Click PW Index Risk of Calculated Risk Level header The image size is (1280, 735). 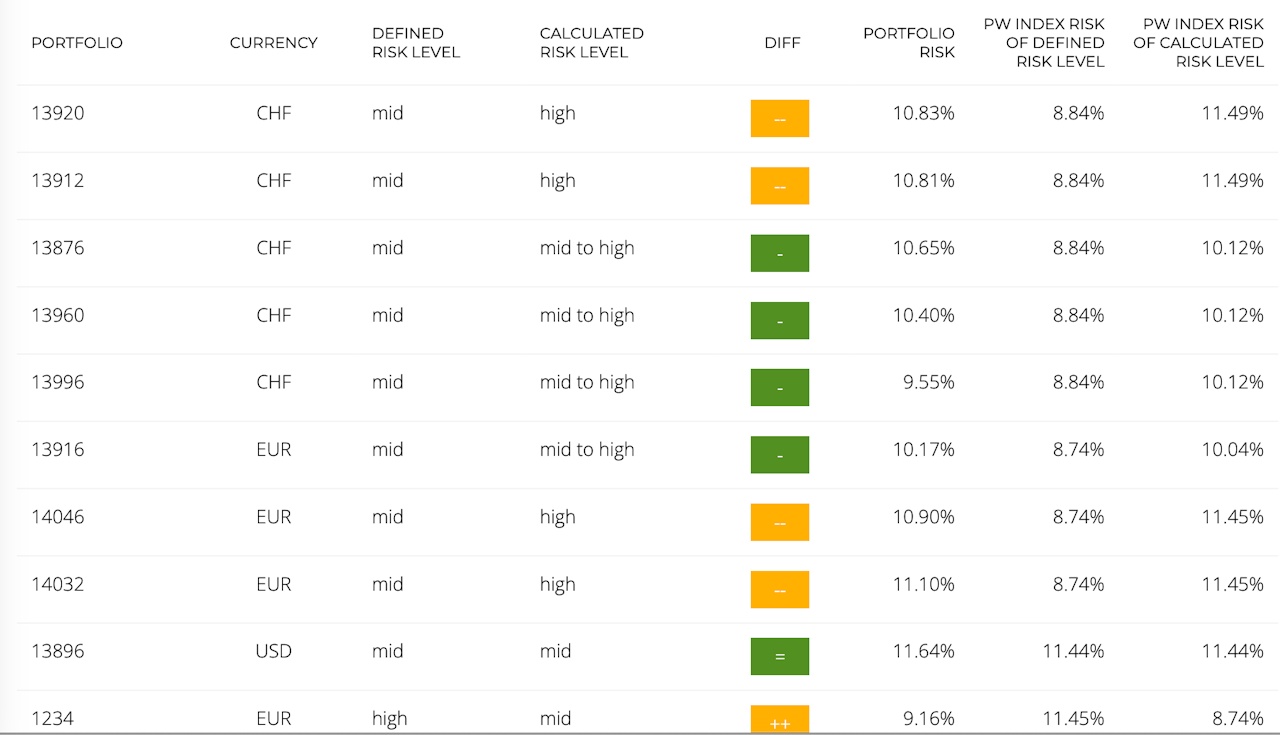pyautogui.click(x=1198, y=43)
